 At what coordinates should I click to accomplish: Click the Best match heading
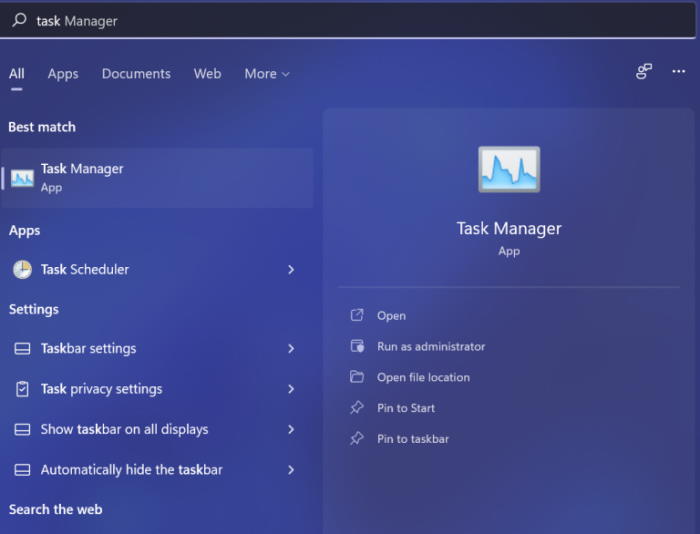42,127
